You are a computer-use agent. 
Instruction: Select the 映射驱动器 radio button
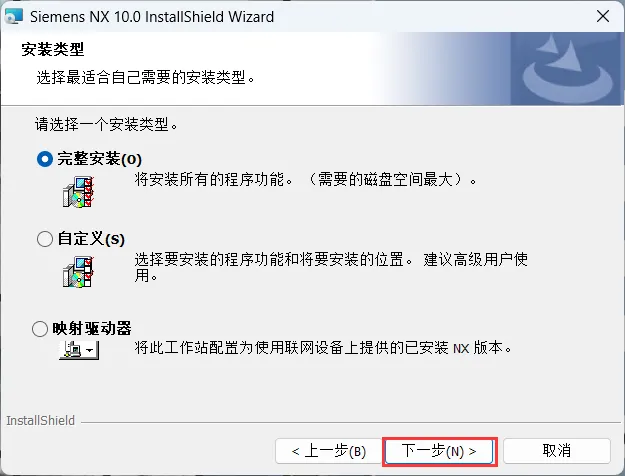click(x=40, y=329)
